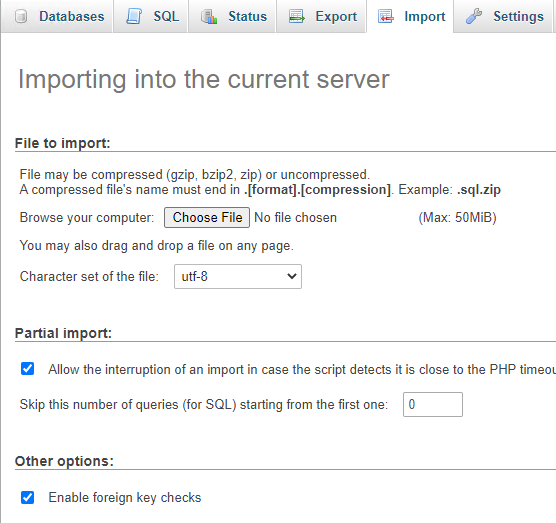Click the Status chart icon
The width and height of the screenshot is (556, 523).
tap(209, 16)
